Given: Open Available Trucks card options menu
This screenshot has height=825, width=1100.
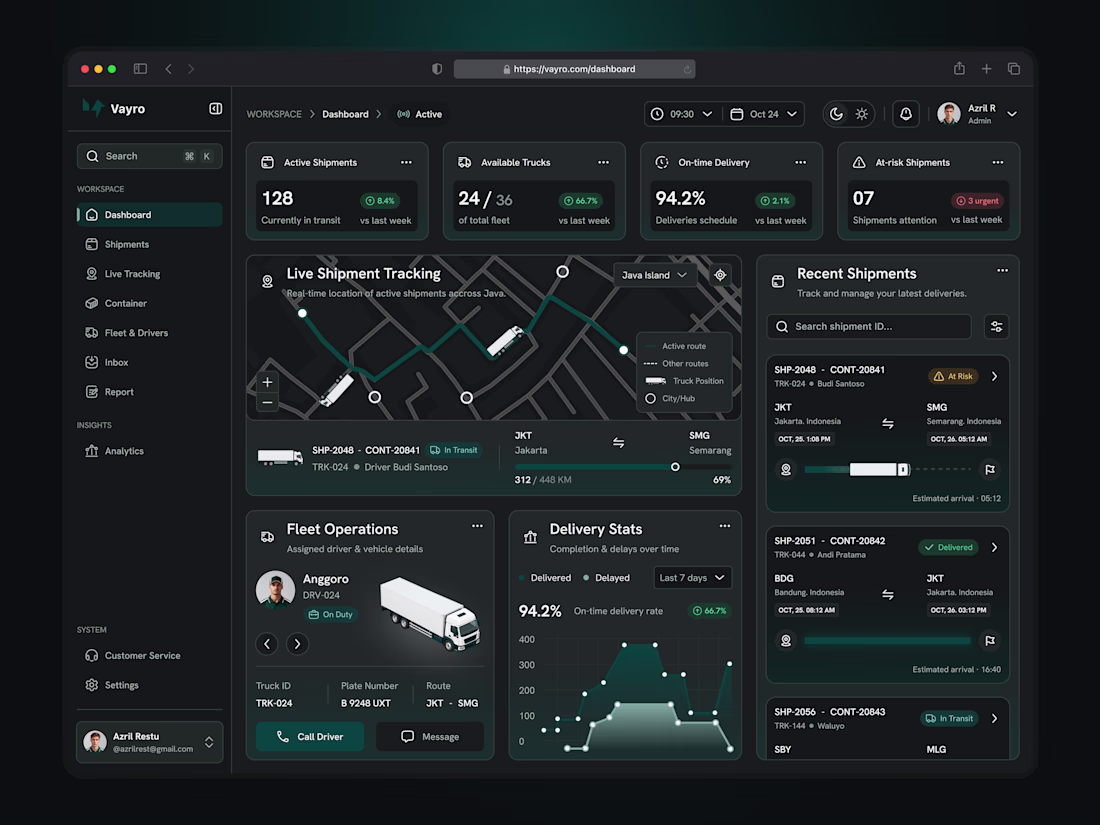Looking at the screenshot, I should tap(603, 162).
